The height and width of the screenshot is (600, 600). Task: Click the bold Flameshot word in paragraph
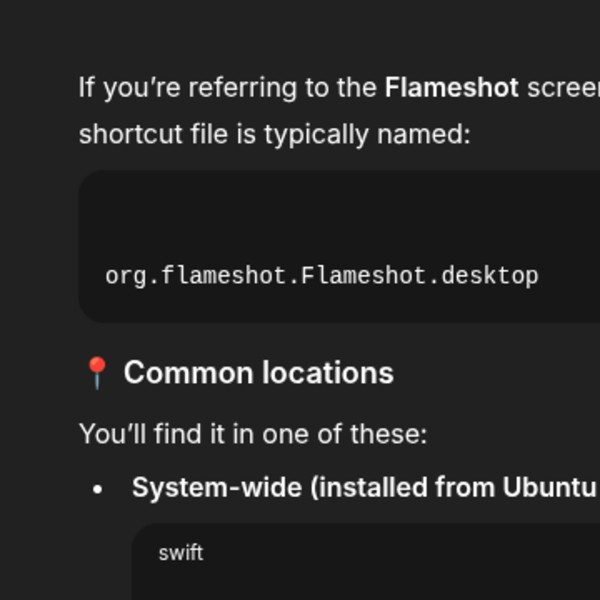pyautogui.click(x=451, y=88)
